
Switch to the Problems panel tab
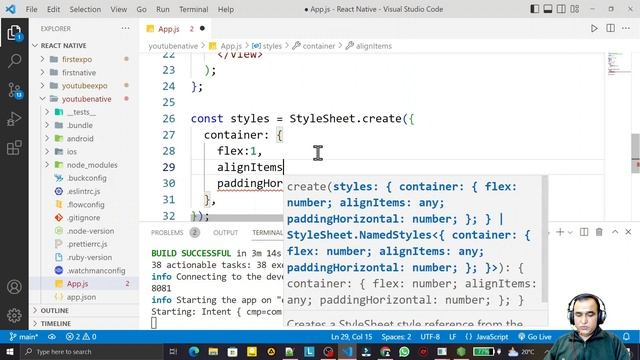point(167,233)
